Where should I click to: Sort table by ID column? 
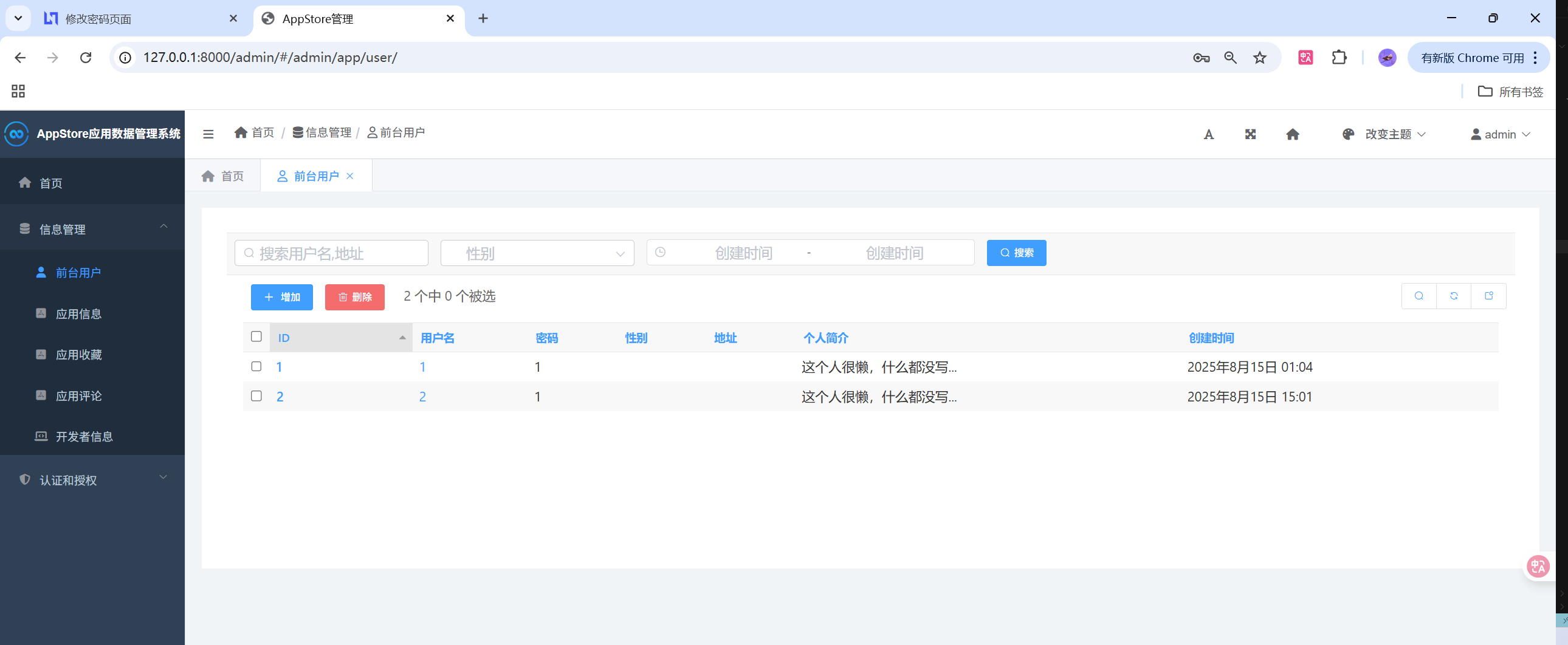(x=341, y=338)
